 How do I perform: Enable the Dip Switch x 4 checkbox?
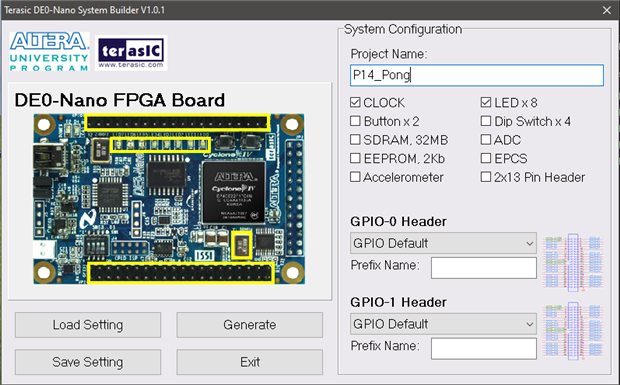click(486, 121)
